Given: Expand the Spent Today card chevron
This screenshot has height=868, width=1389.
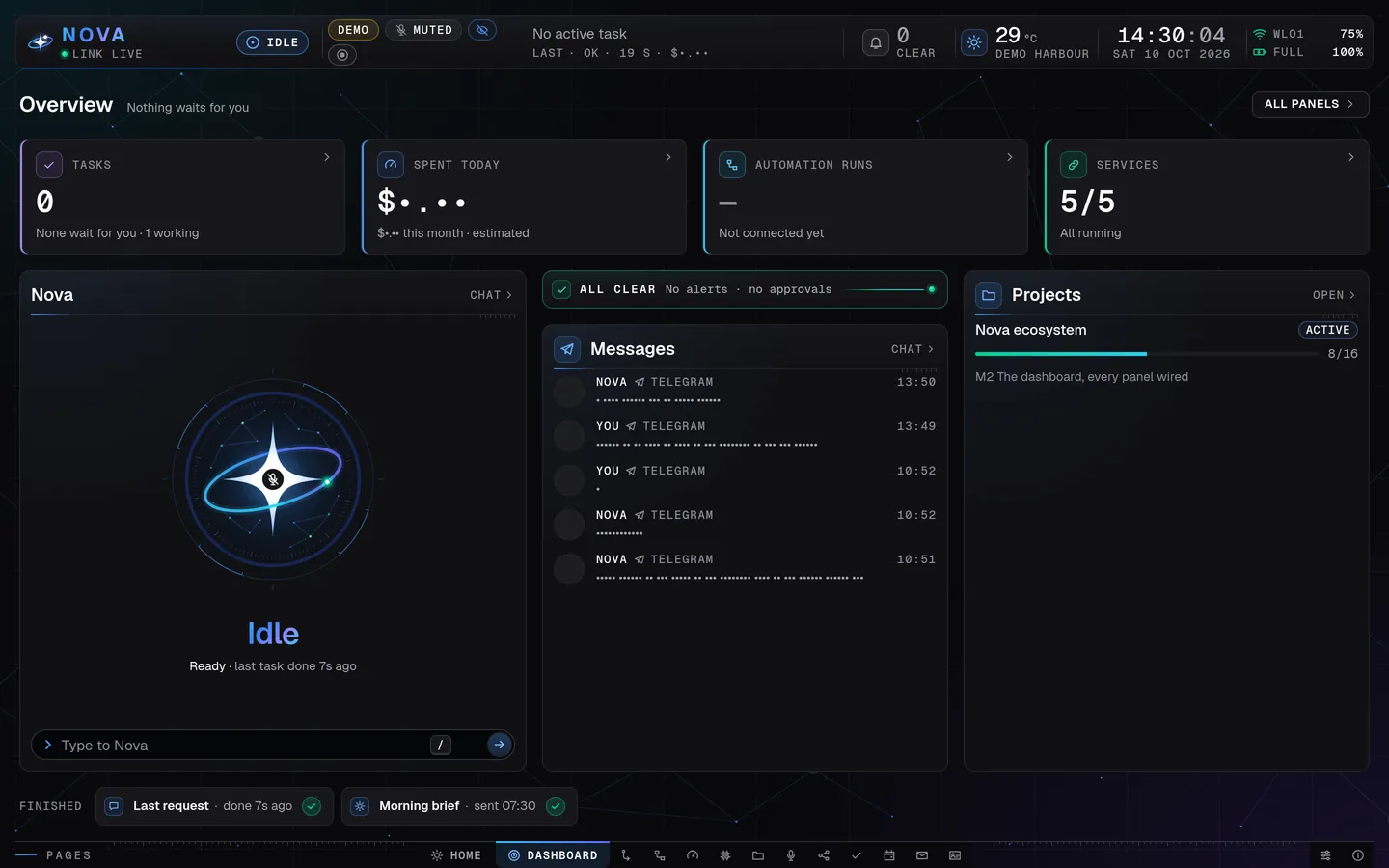Looking at the screenshot, I should (668, 157).
